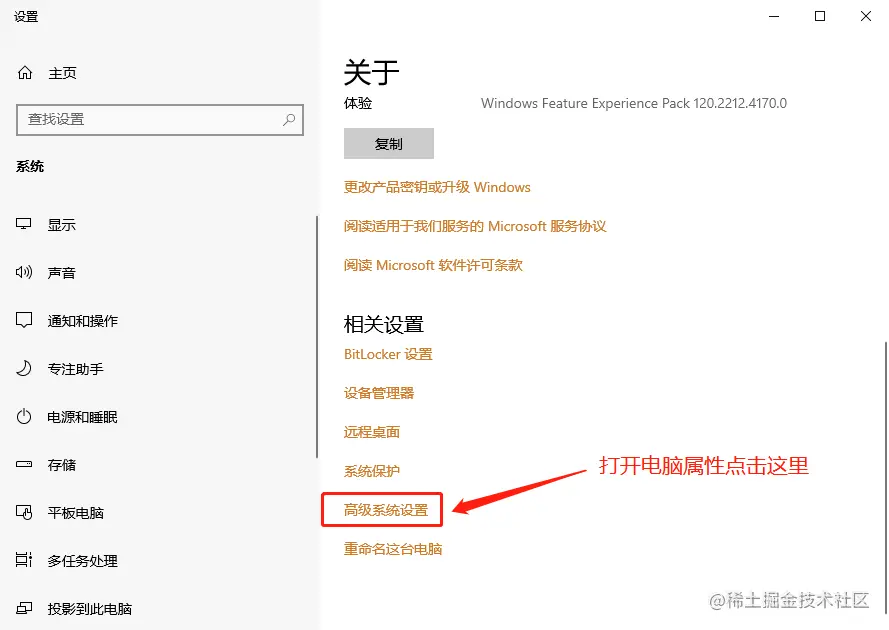889x630 pixels.
Task: Click the main content vertical scrollbar
Action: [x=886, y=477]
